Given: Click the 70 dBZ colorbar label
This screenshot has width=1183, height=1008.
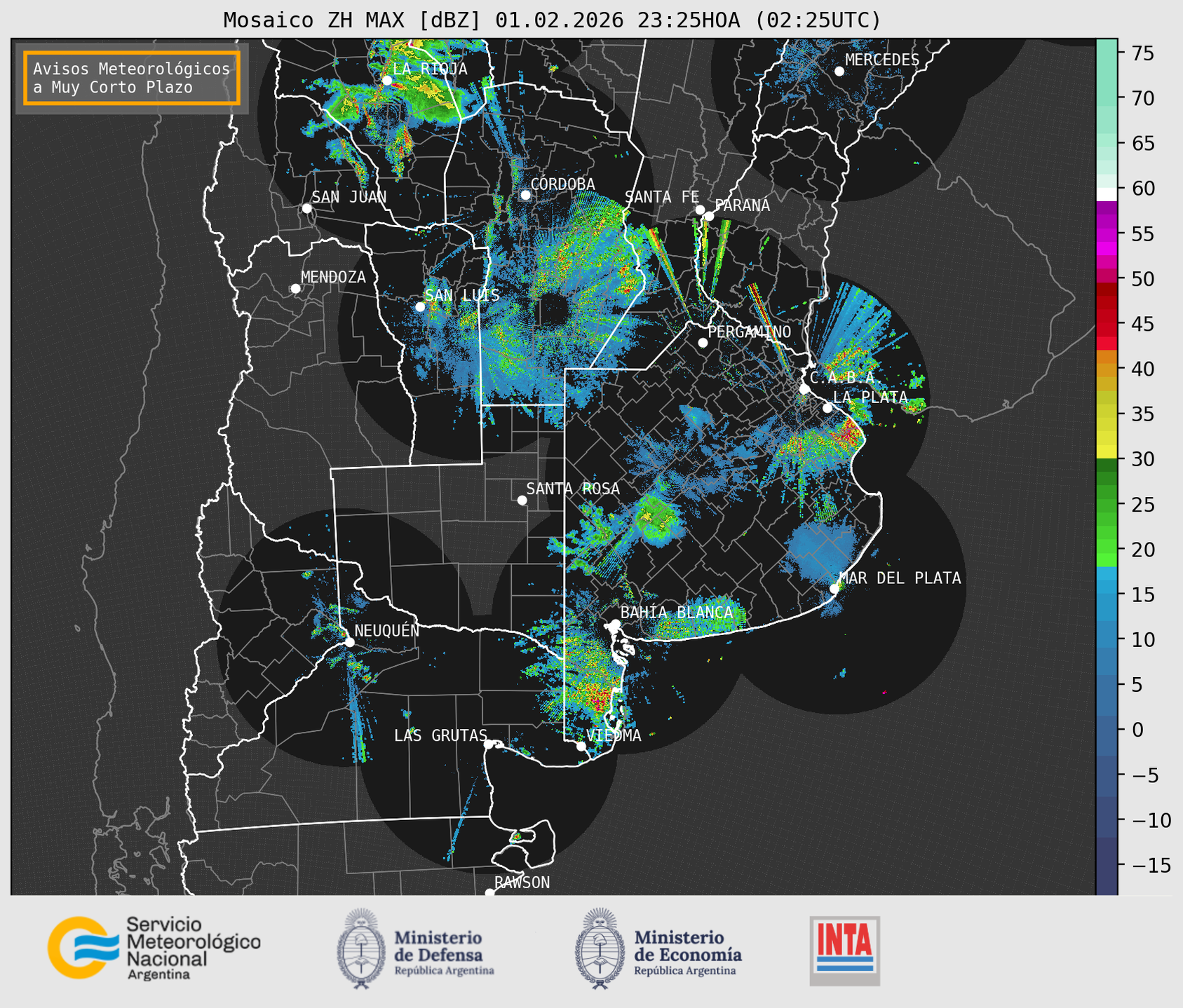Looking at the screenshot, I should coord(1143,98).
